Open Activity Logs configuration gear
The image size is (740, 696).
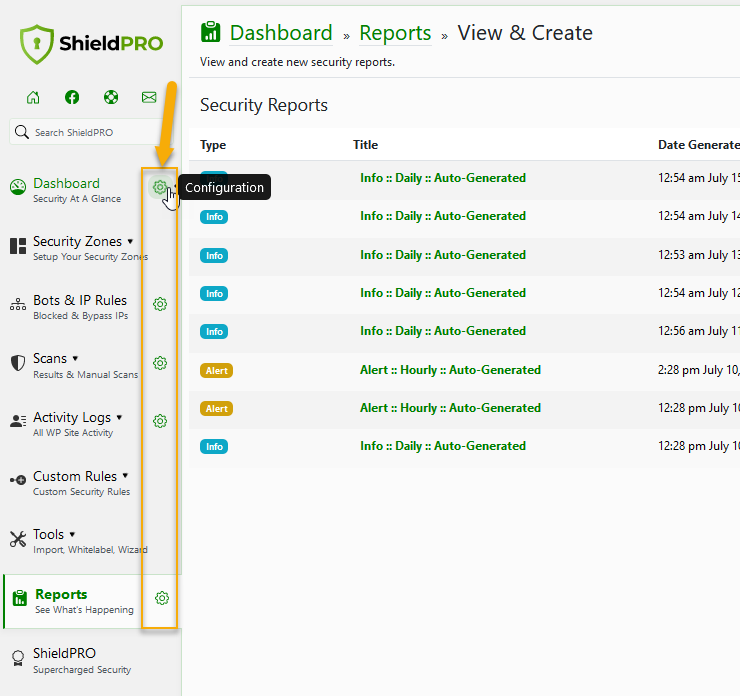tap(160, 421)
